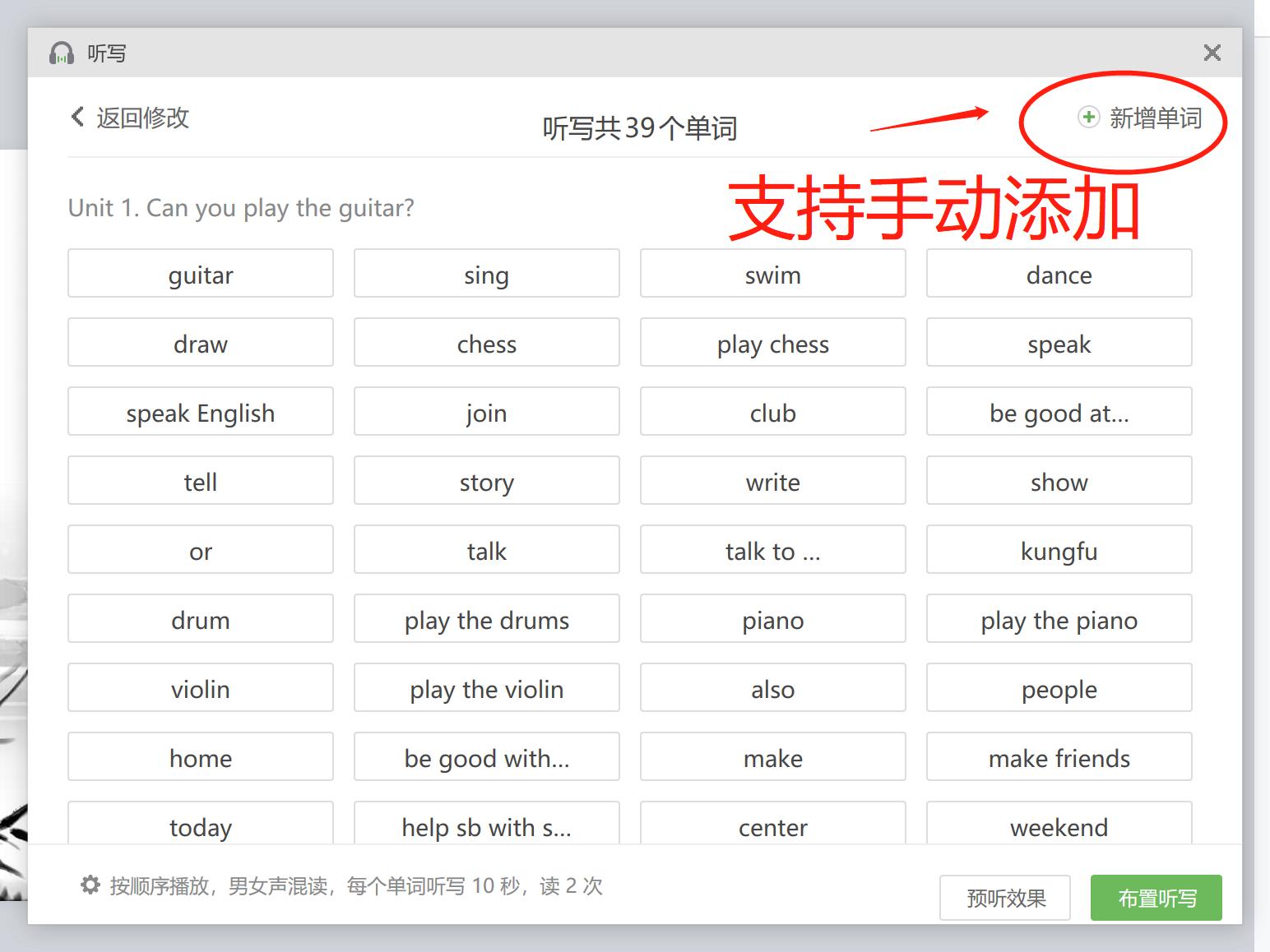Select the phrase "be good with..."
The height and width of the screenshot is (952, 1270).
(x=487, y=756)
